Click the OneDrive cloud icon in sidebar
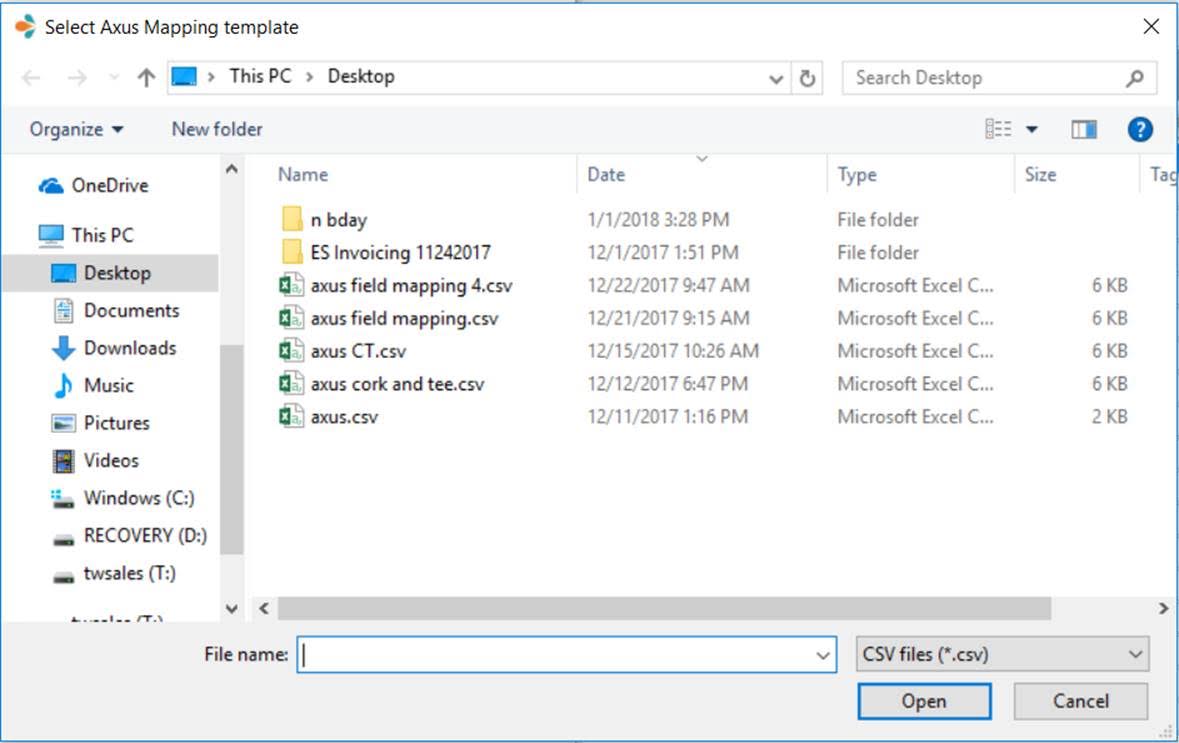1179x743 pixels. tap(51, 186)
